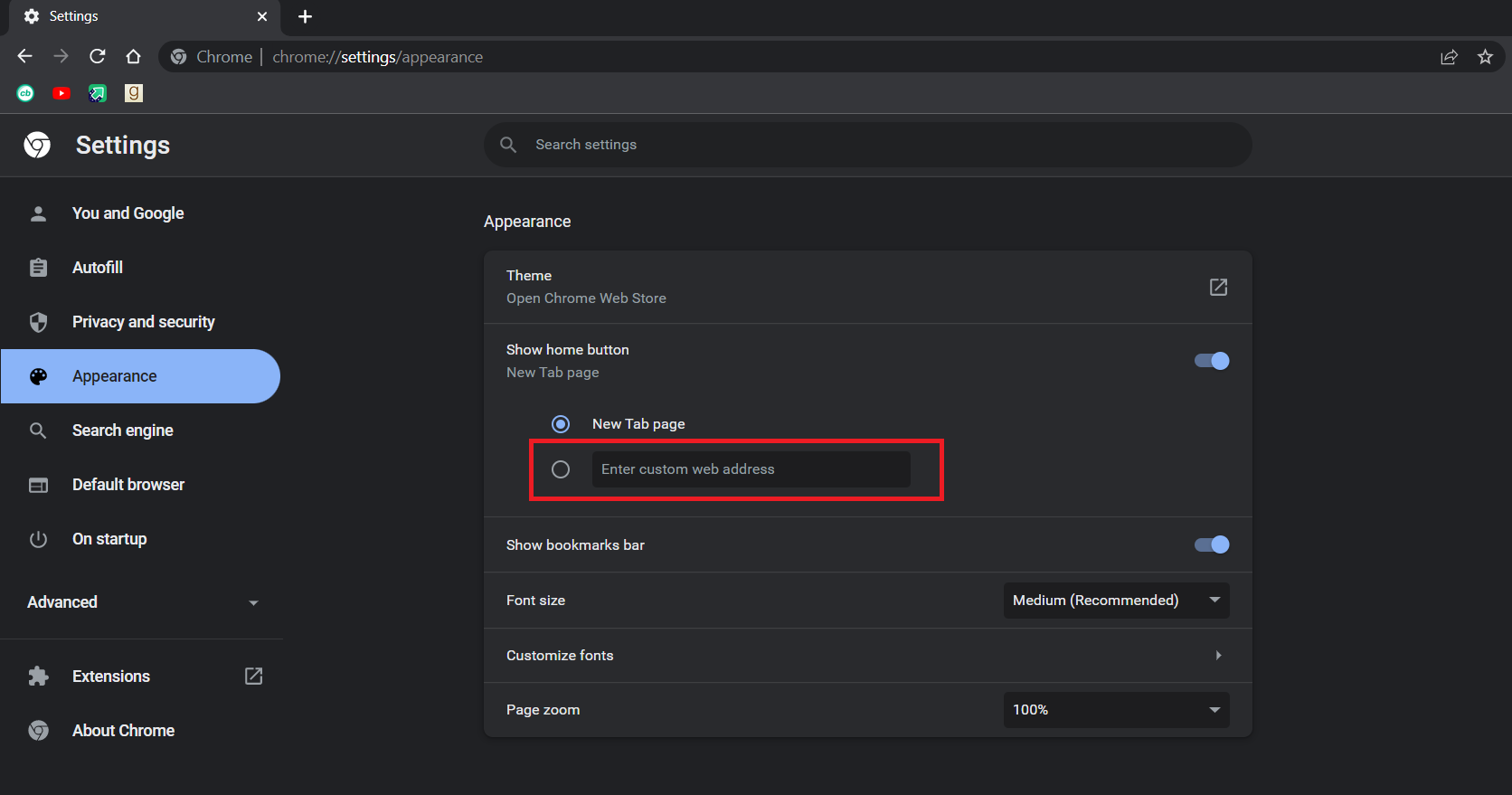Click the address bar URL
This screenshot has height=795, width=1512.
pyautogui.click(x=378, y=57)
